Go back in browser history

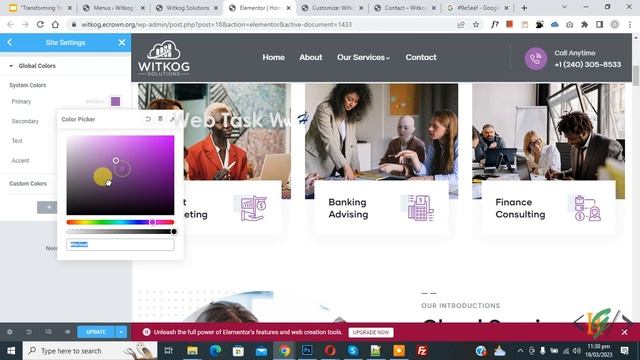click(x=10, y=24)
